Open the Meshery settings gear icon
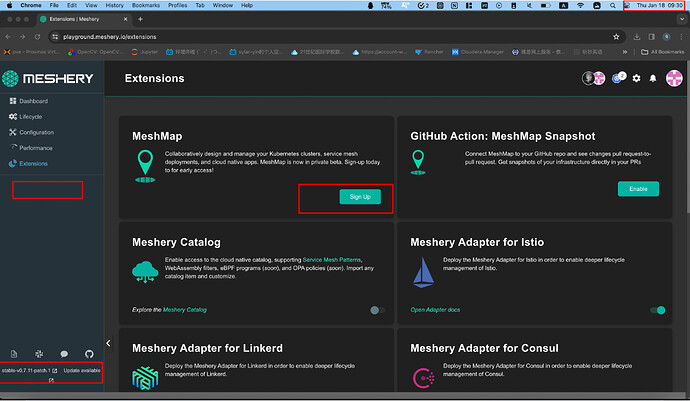 (x=636, y=78)
